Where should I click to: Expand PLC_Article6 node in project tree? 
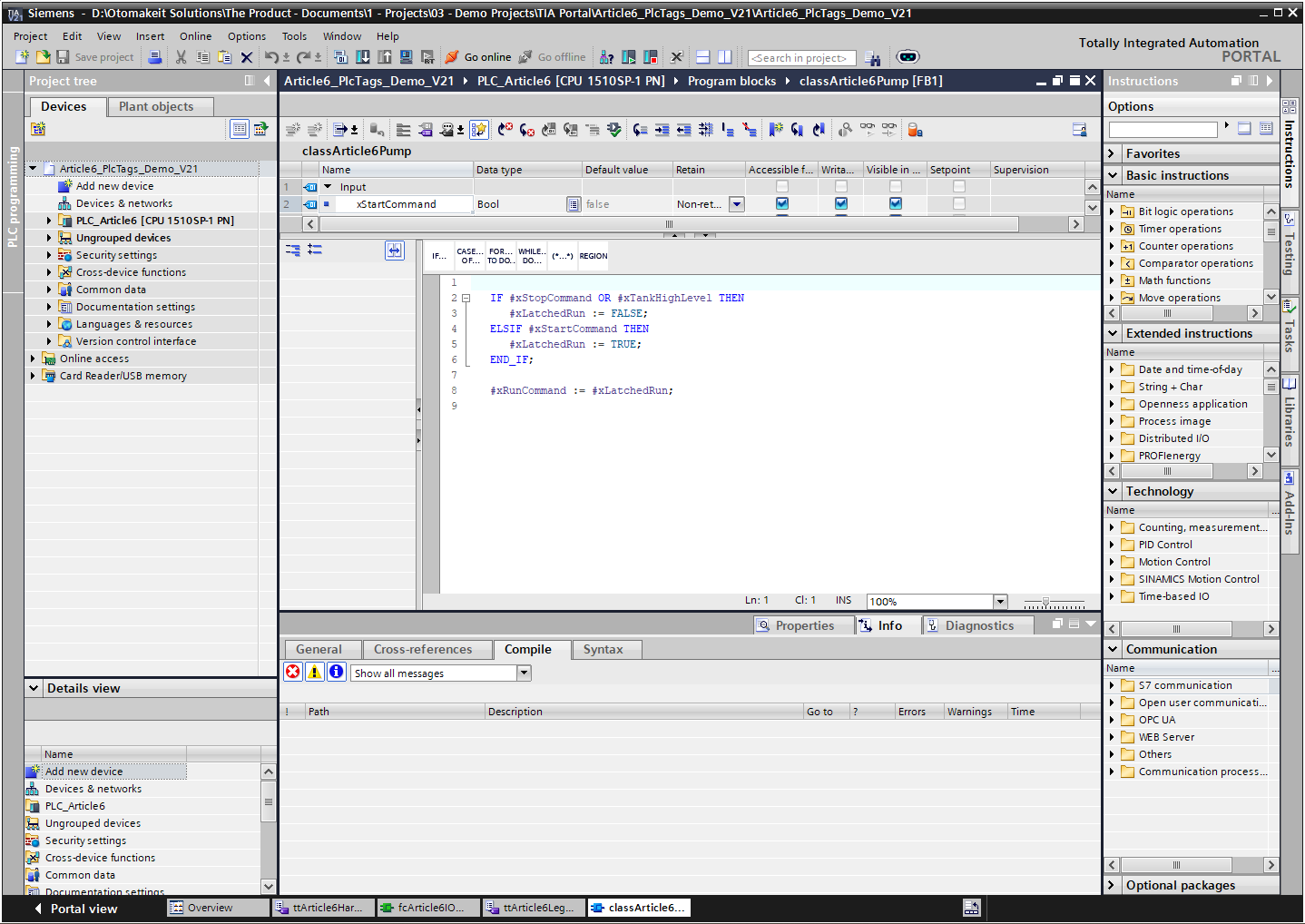point(49,221)
